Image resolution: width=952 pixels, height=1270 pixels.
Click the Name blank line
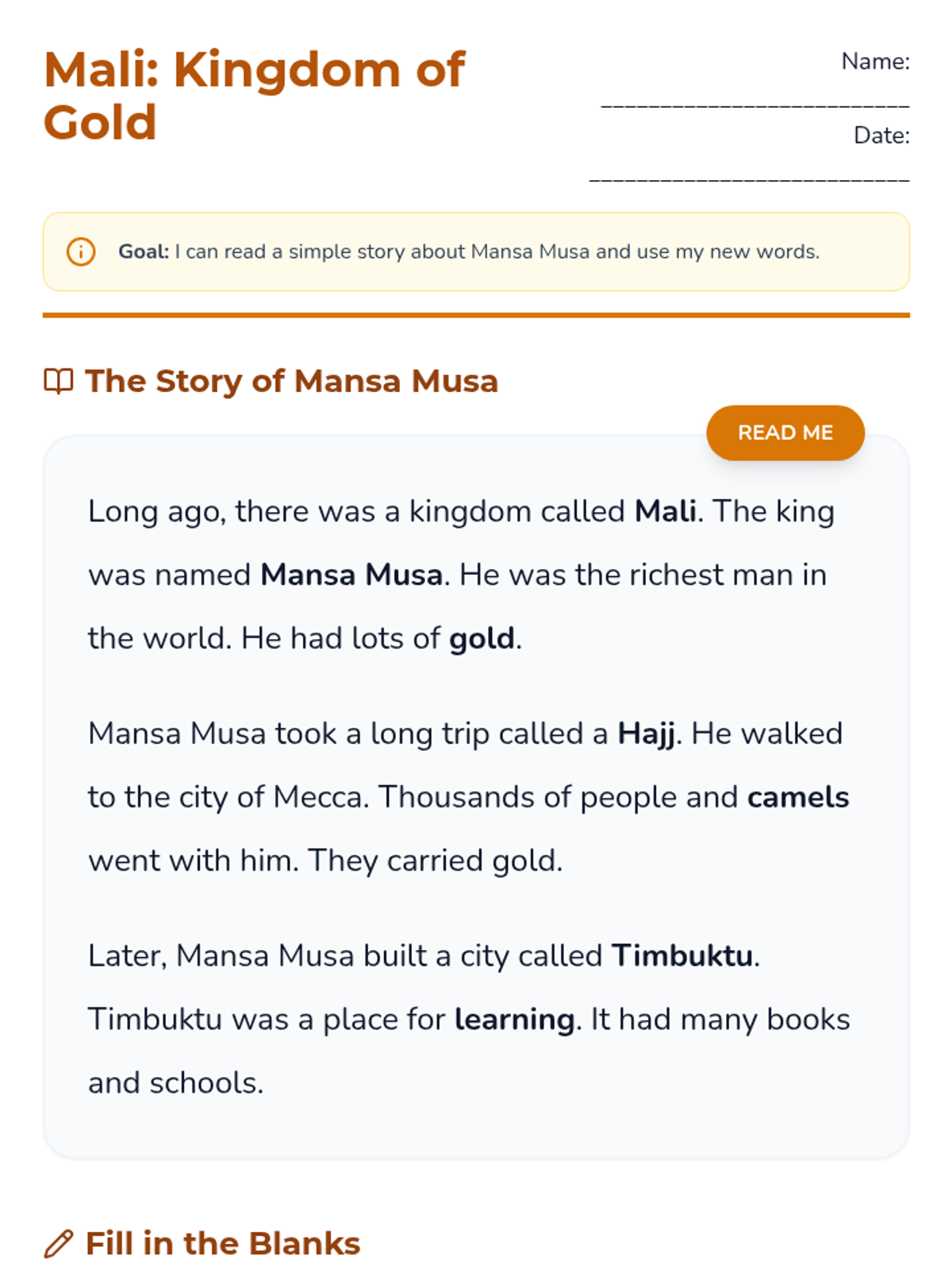tap(754, 104)
